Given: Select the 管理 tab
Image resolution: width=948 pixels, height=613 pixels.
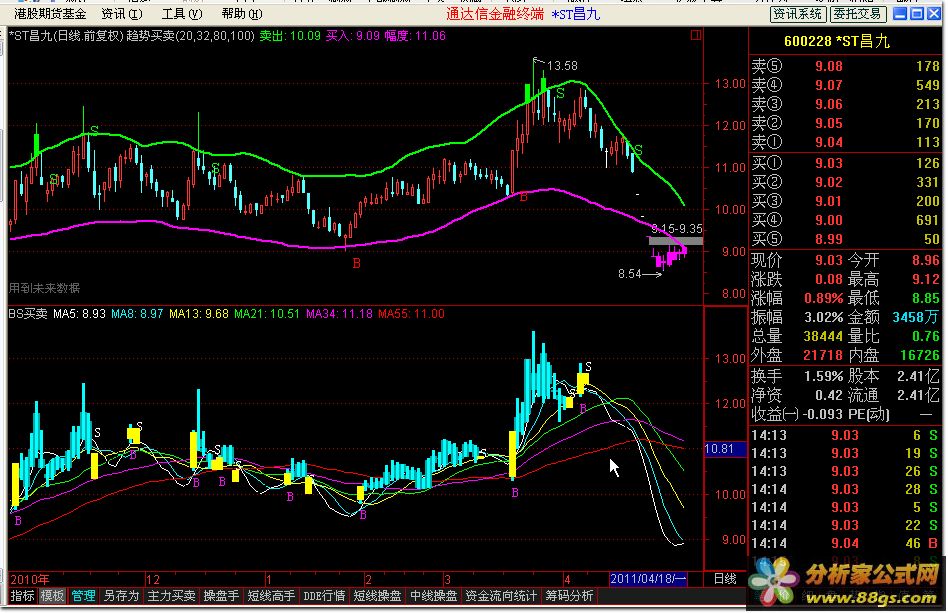Looking at the screenshot, I should coord(83,596).
